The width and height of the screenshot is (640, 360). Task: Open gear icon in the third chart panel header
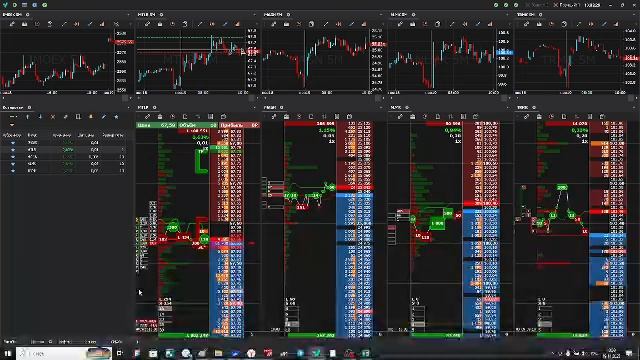288,15
